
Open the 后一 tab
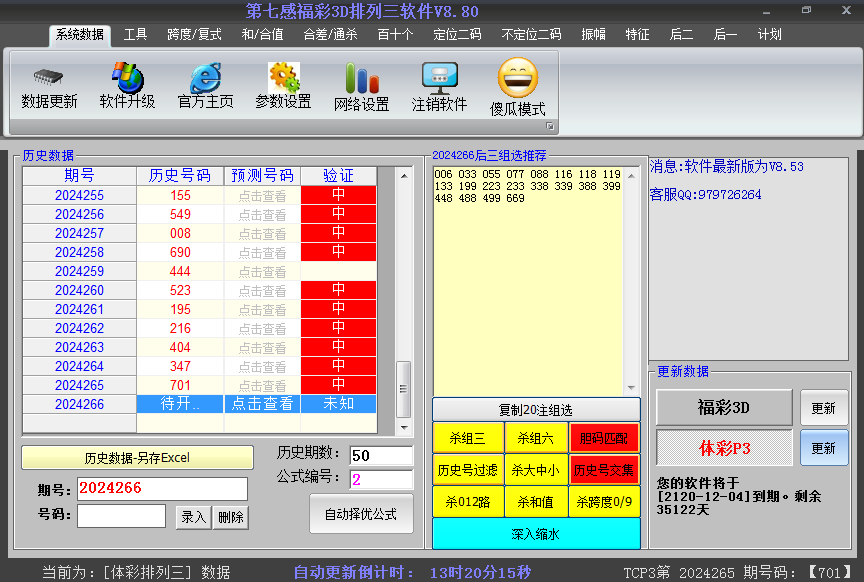(x=725, y=35)
